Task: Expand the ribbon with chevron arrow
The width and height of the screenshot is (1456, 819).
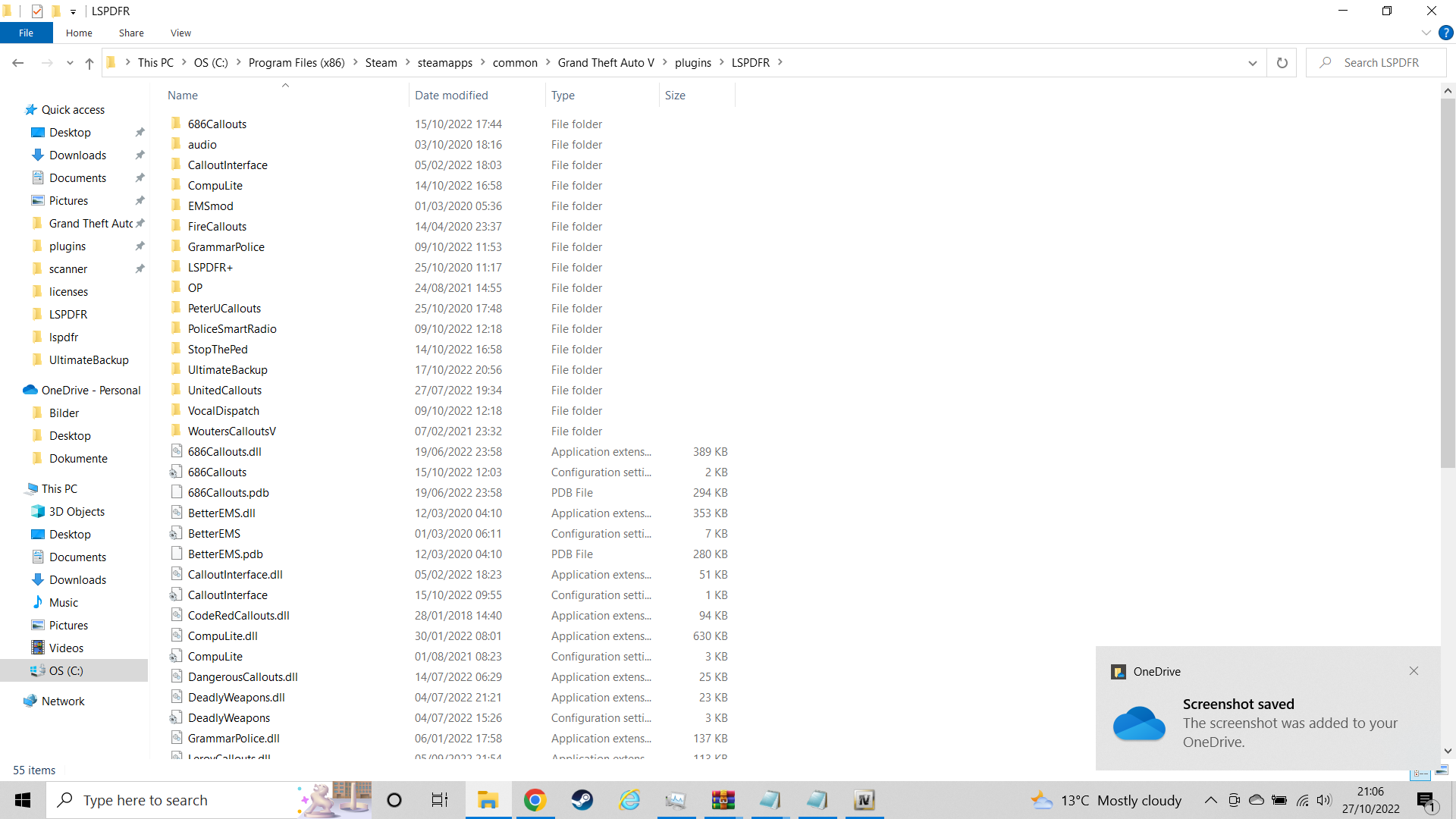Action: tap(1426, 33)
